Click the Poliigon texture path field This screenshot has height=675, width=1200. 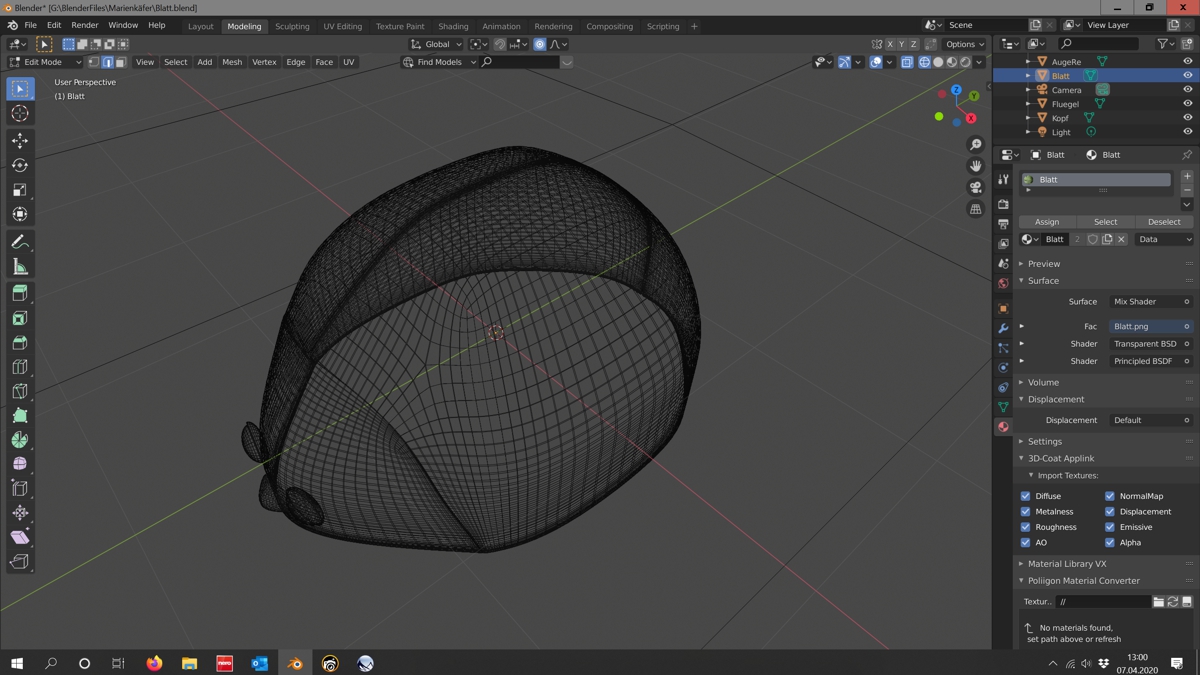[1103, 602]
